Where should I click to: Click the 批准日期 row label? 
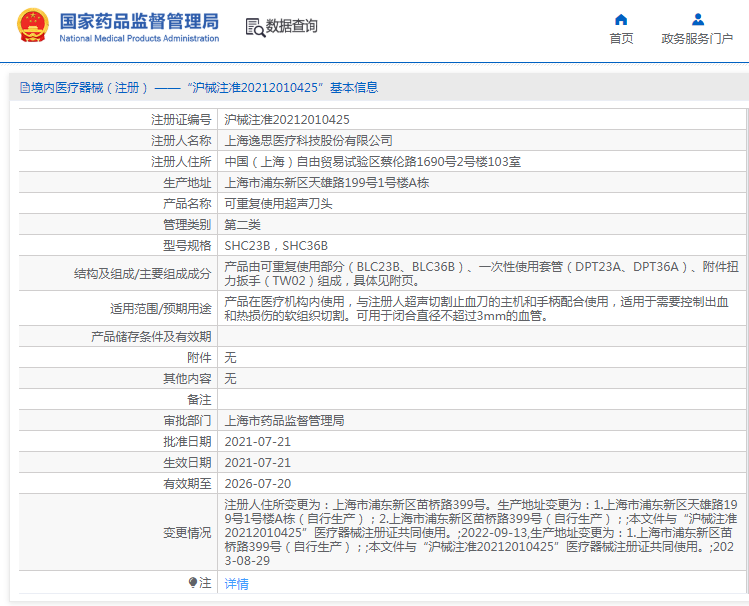[187, 441]
